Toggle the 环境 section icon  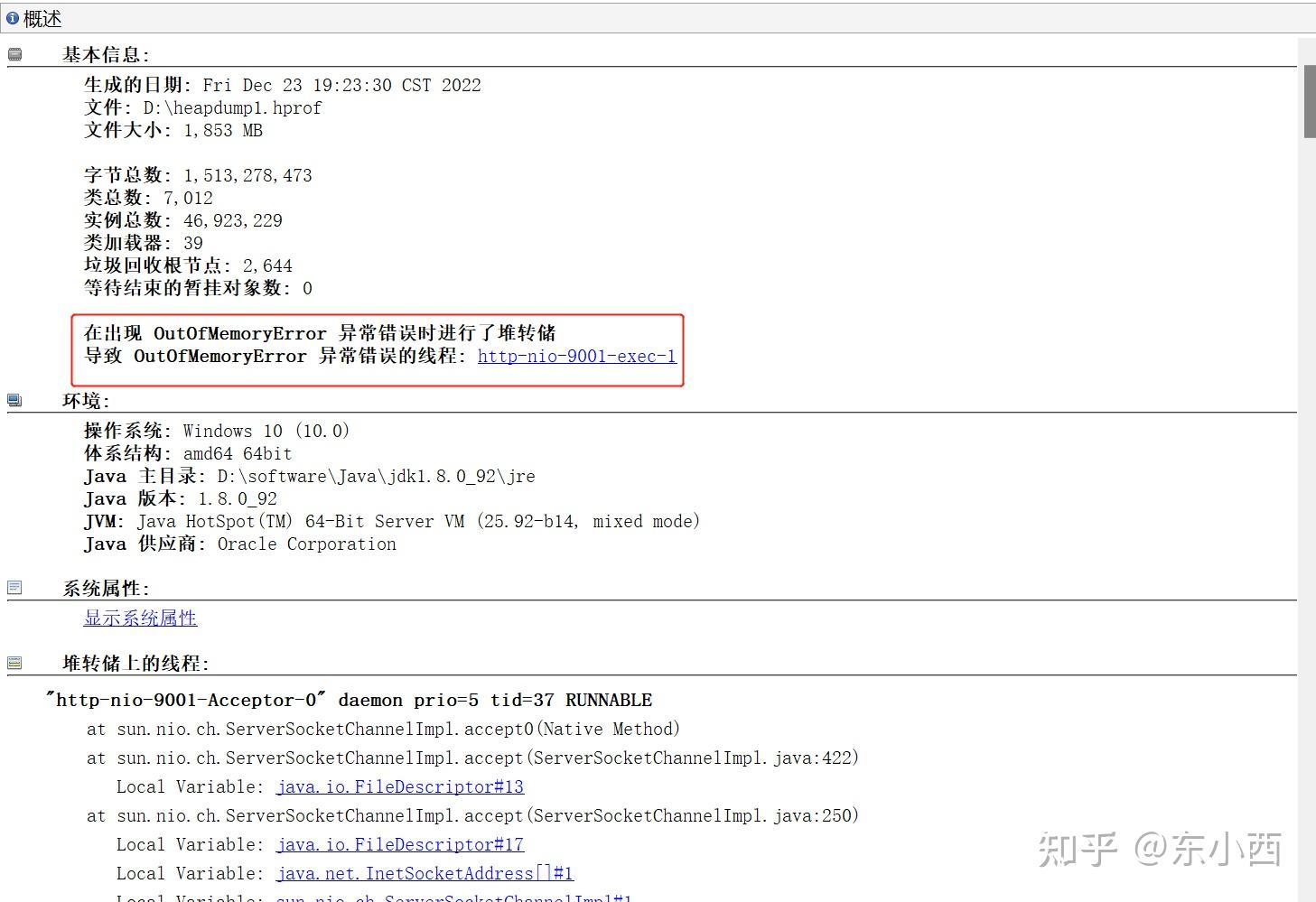[x=14, y=401]
